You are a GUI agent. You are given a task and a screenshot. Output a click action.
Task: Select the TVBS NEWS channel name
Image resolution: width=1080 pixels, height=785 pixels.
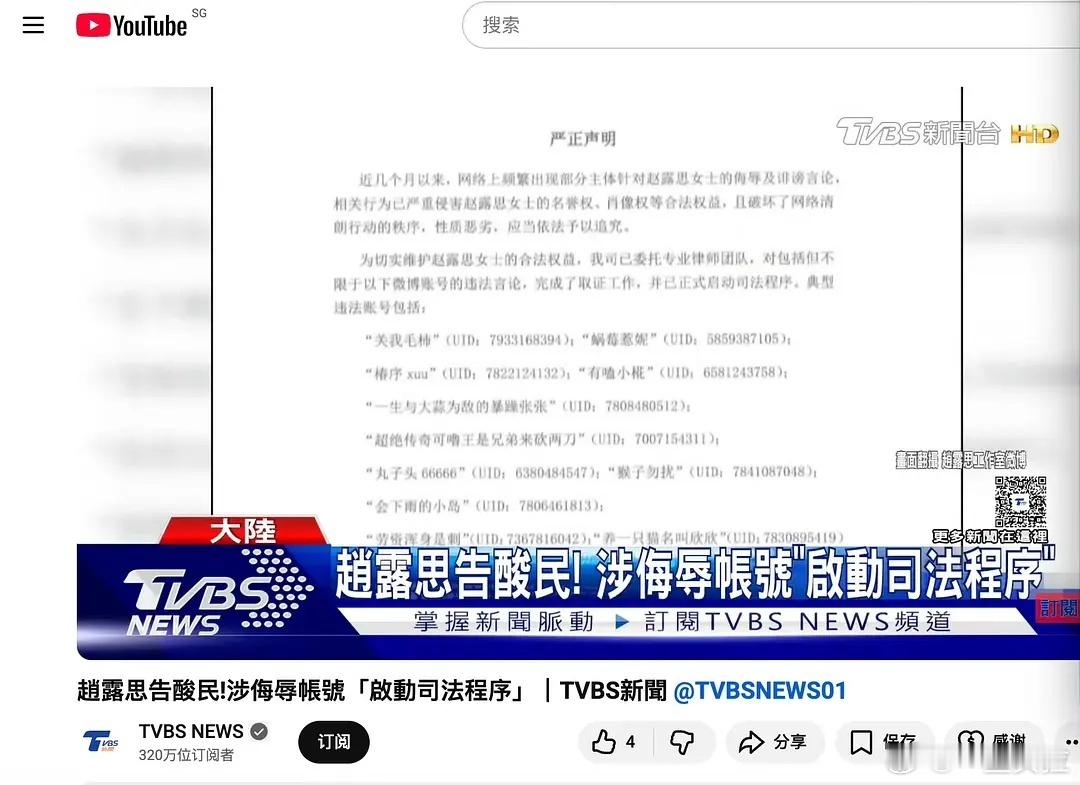(x=190, y=731)
